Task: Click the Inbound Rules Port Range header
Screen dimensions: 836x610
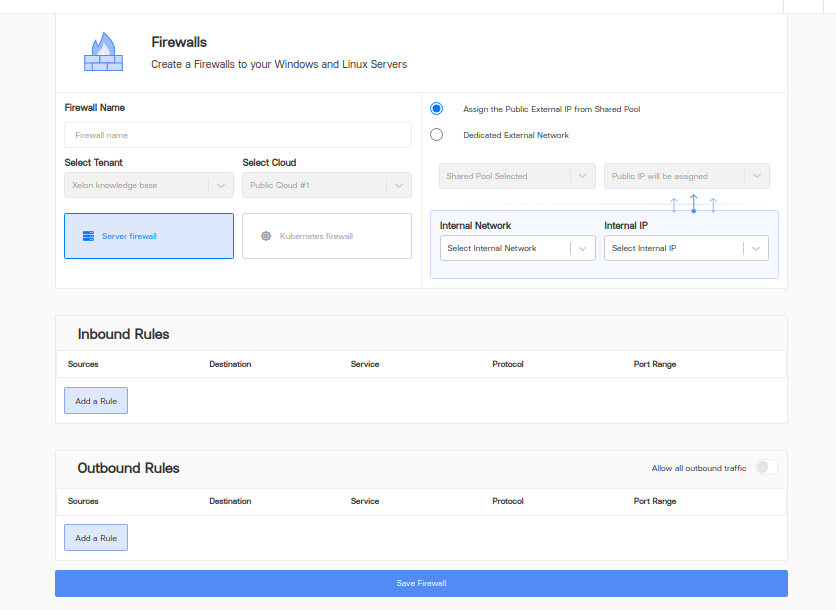Action: coord(655,364)
